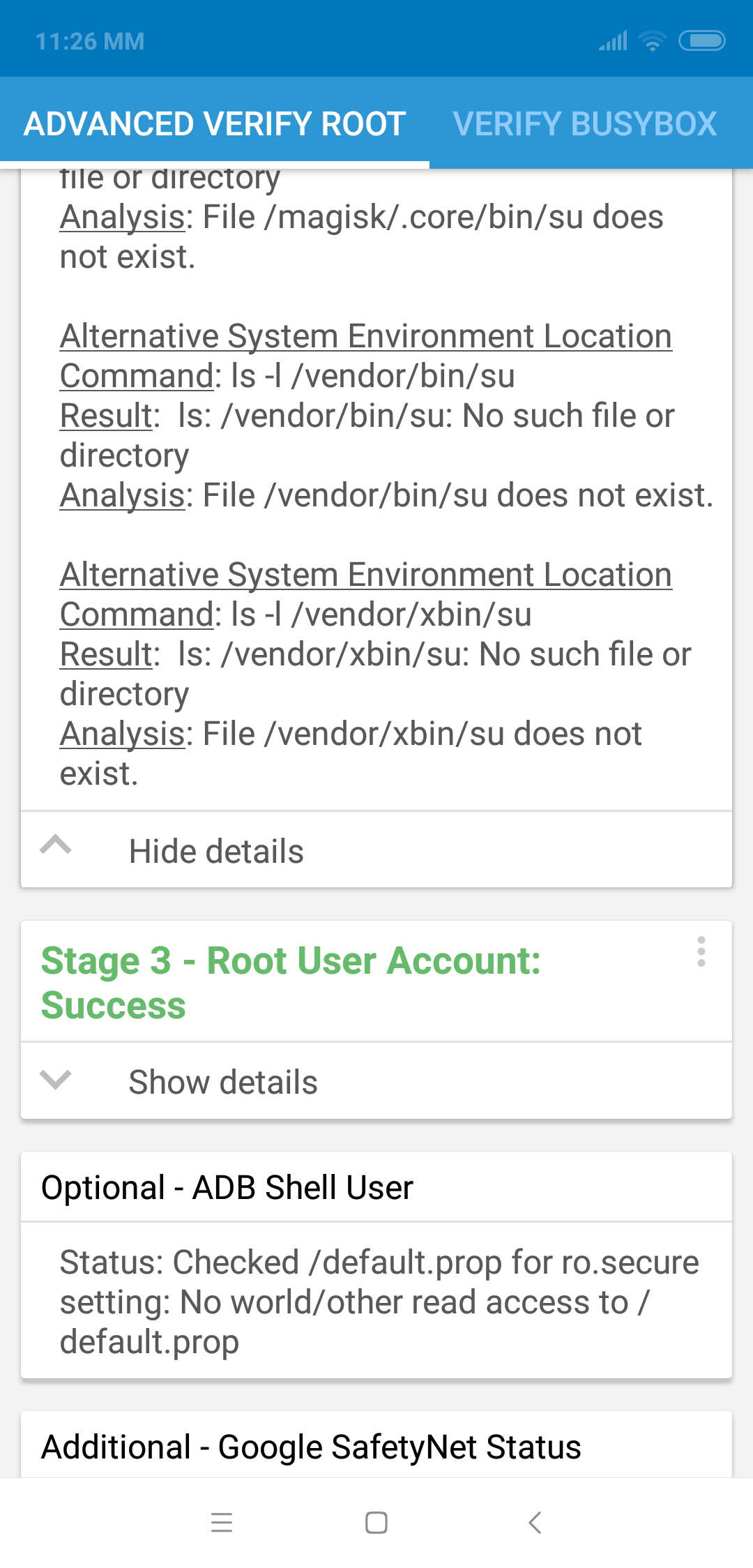Tap the Android recent apps menu icon

coord(222,1522)
